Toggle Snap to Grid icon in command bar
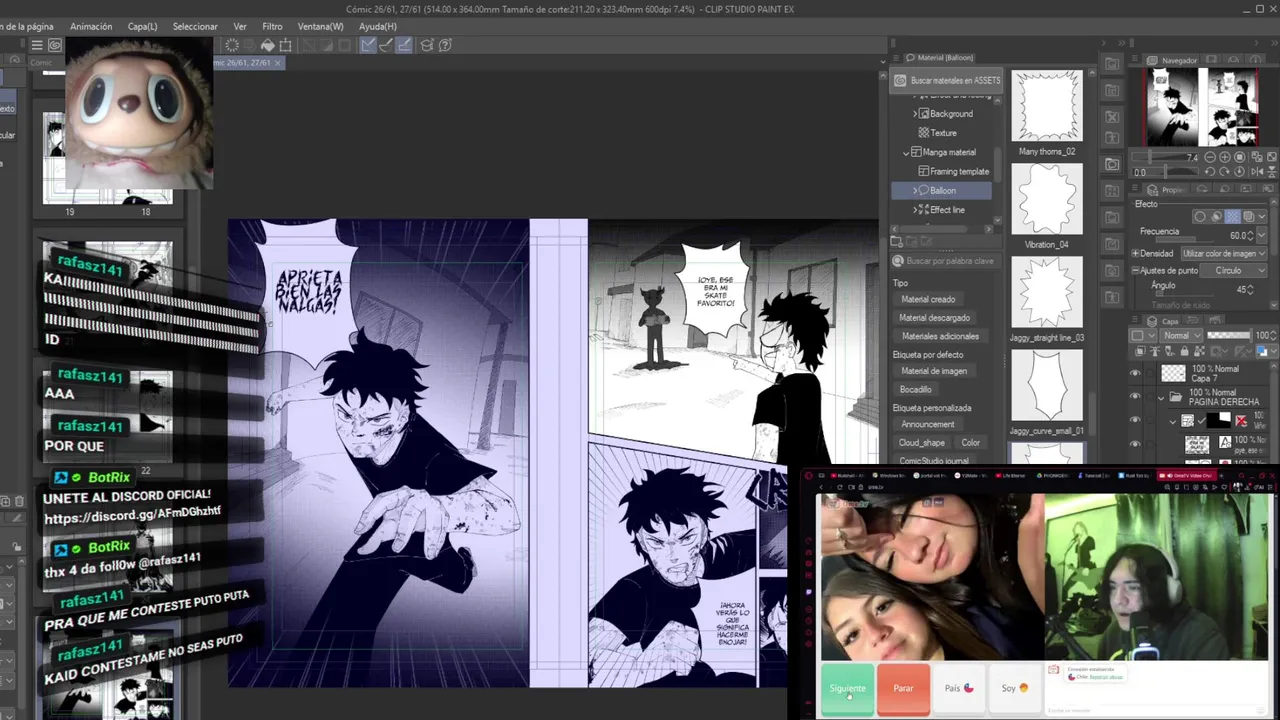The image size is (1280, 720). click(404, 45)
